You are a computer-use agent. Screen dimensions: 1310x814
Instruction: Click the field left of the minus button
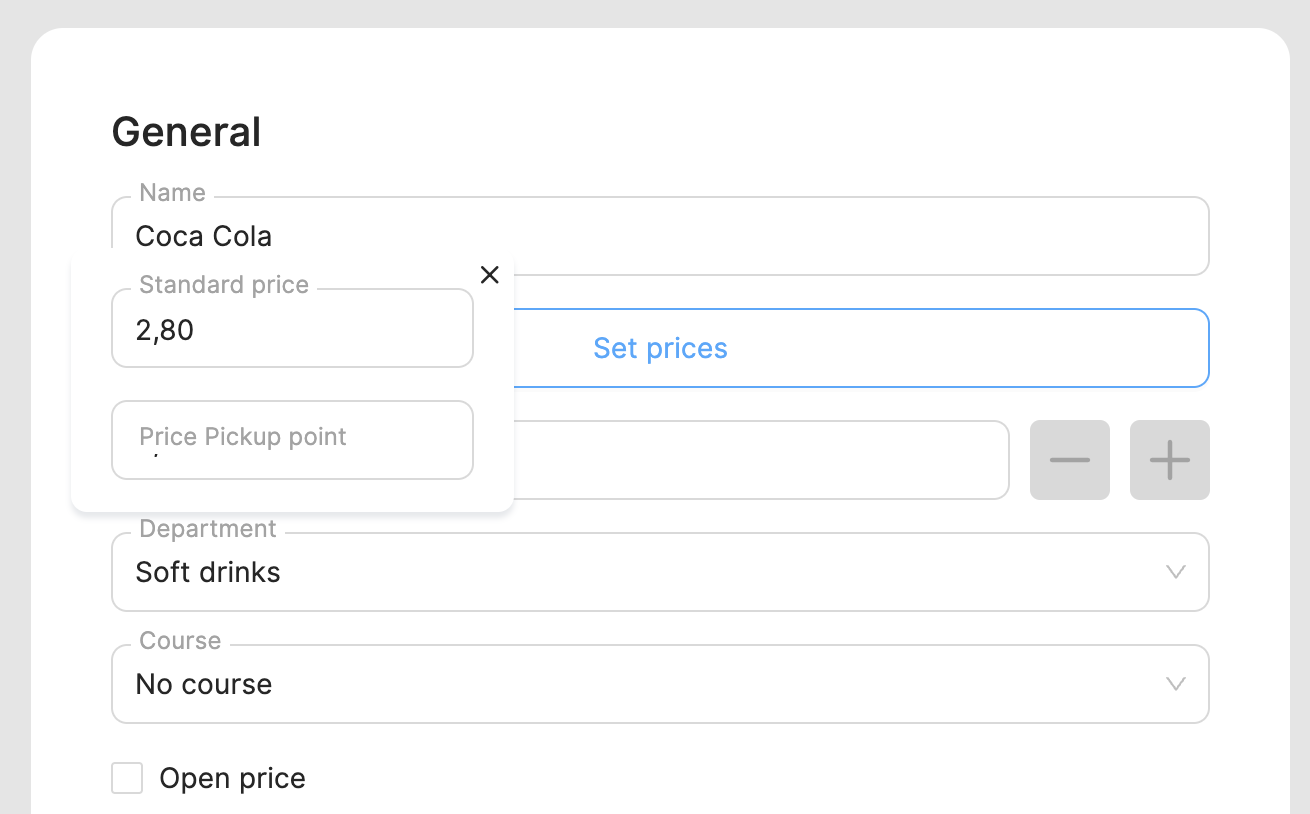760,460
